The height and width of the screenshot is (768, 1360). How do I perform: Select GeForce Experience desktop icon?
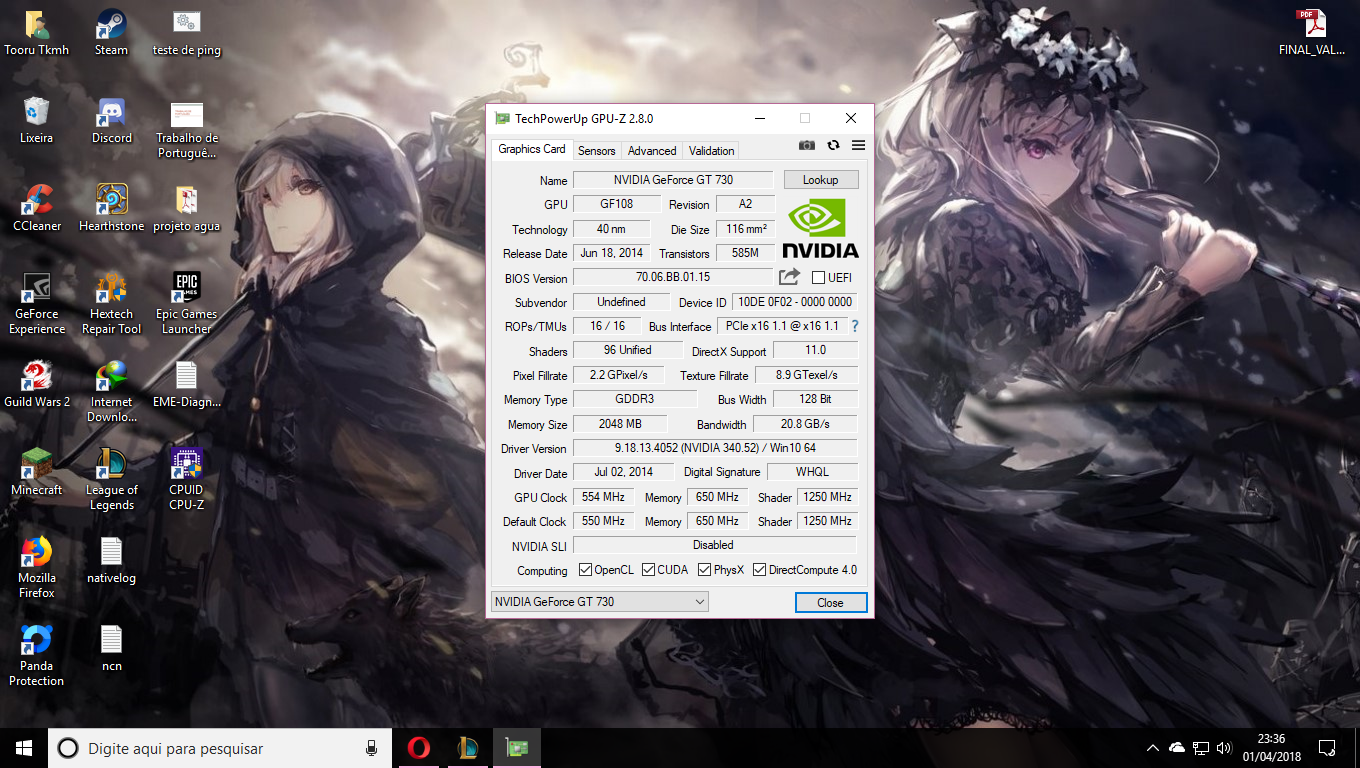[x=37, y=304]
